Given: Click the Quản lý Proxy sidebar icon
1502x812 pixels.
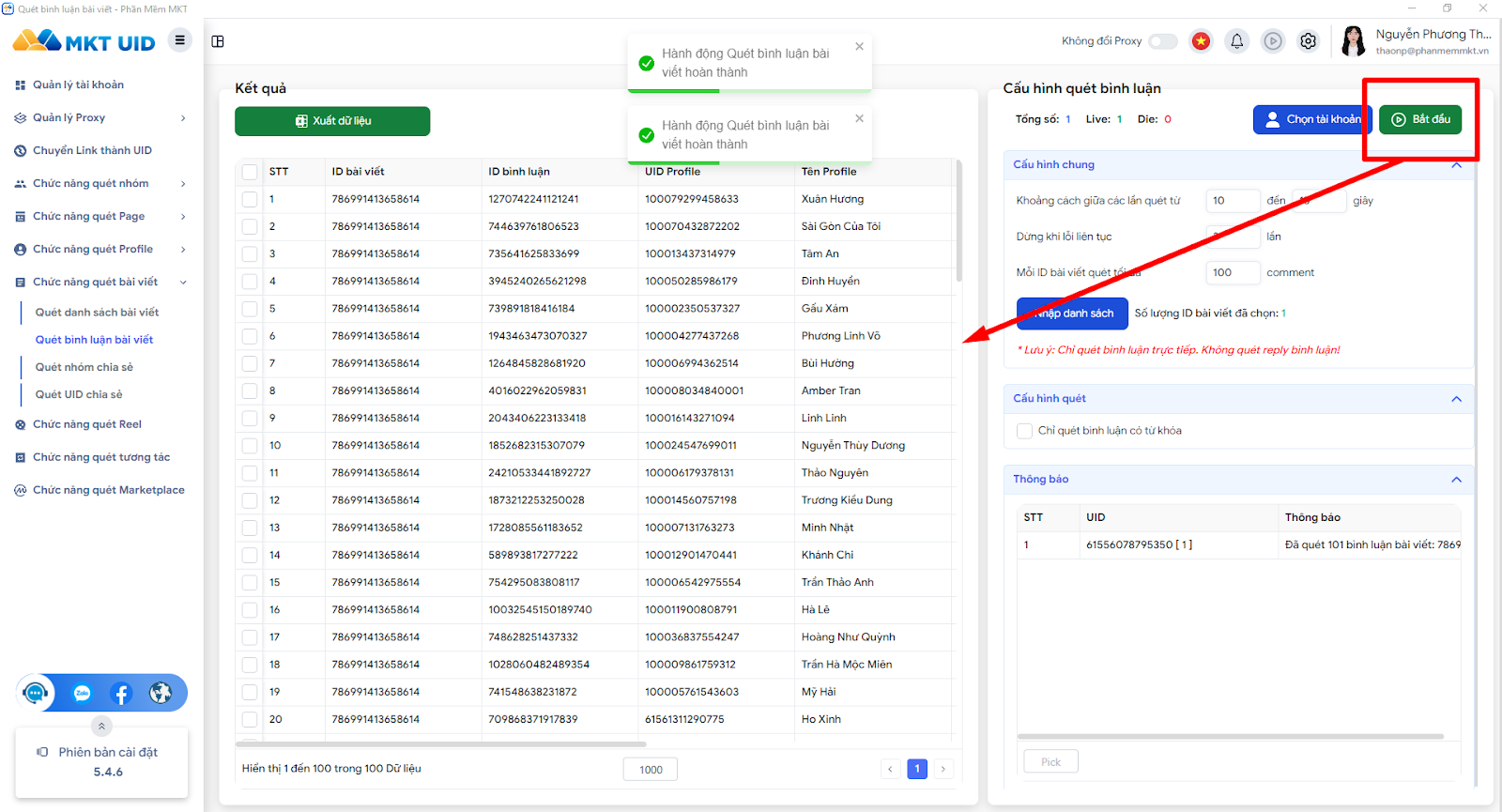Looking at the screenshot, I should 21,118.
